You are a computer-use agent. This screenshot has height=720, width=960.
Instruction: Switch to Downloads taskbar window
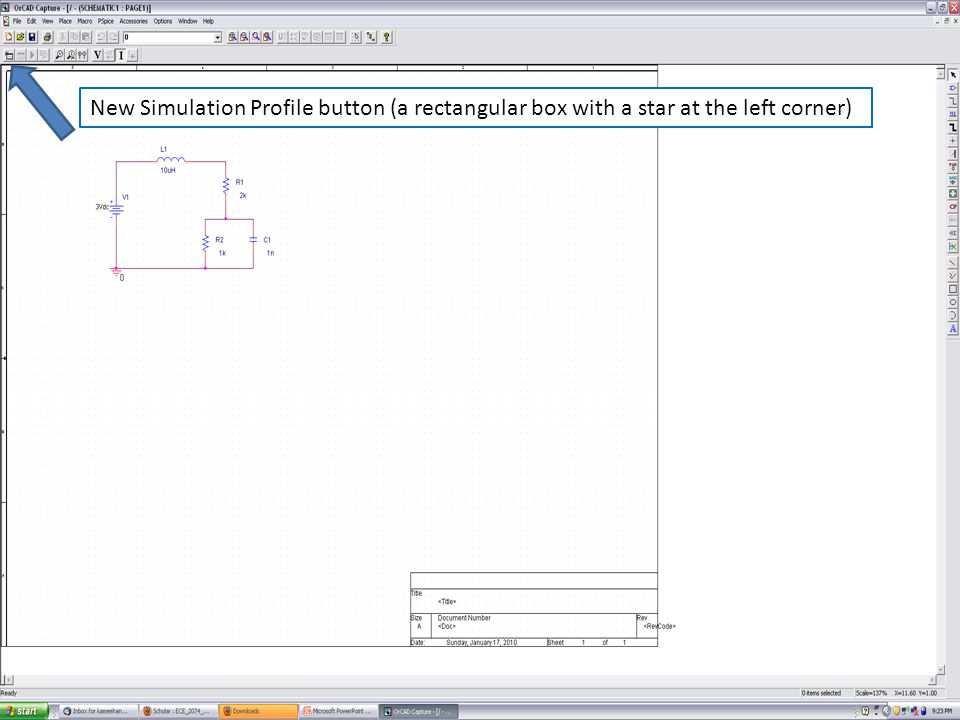pyautogui.click(x=257, y=711)
